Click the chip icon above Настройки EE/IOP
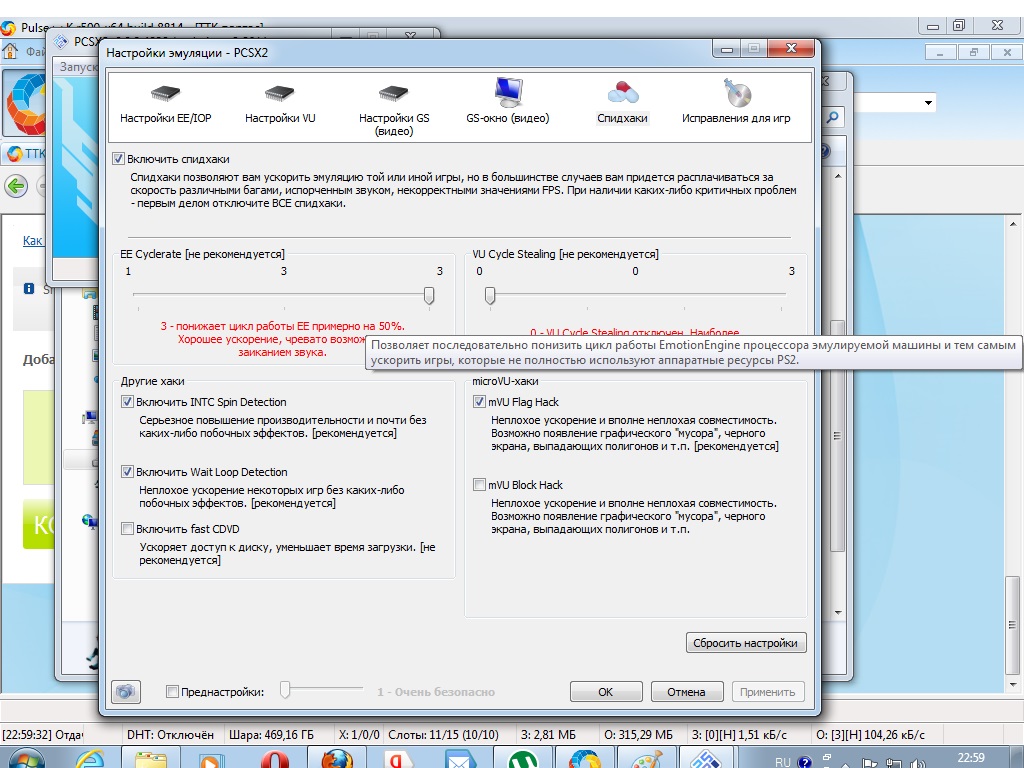The width and height of the screenshot is (1024, 768). click(165, 93)
